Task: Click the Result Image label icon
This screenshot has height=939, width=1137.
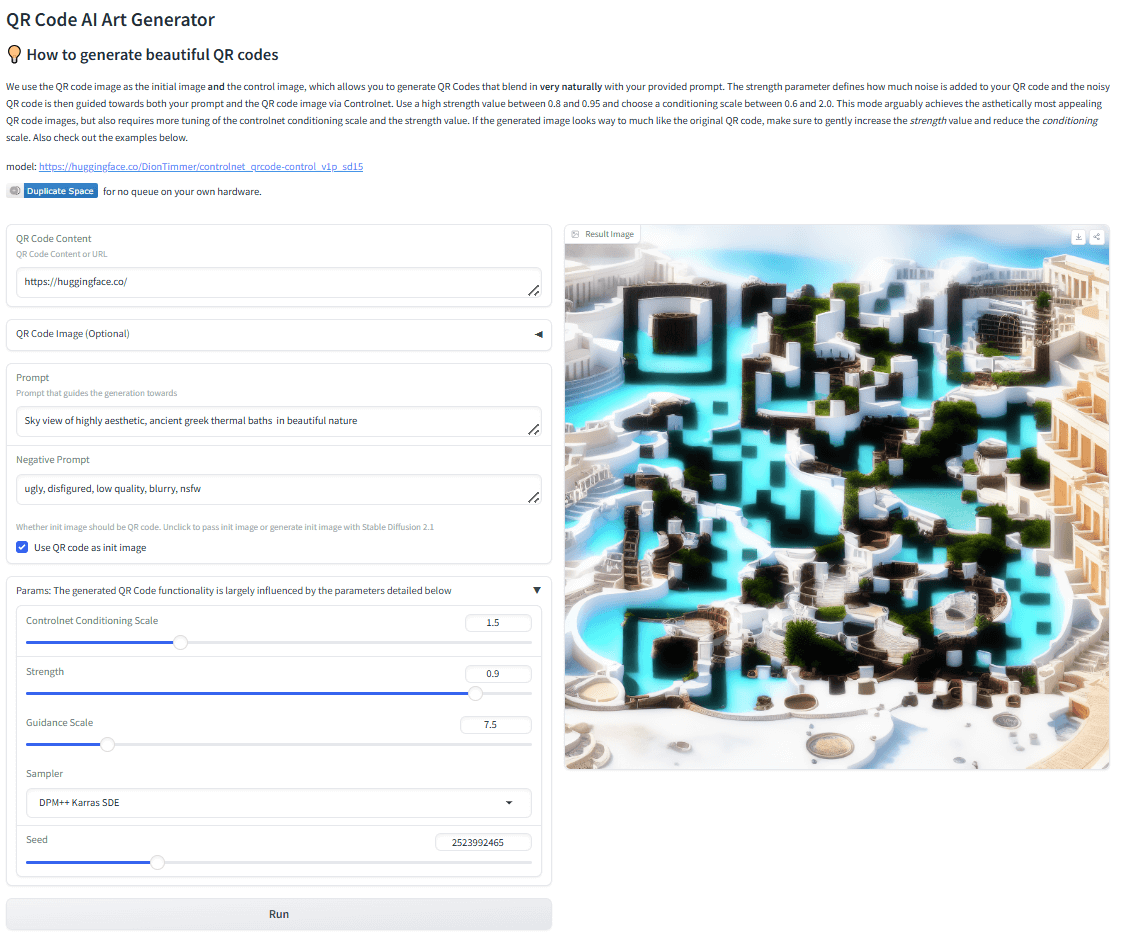Action: click(x=575, y=234)
